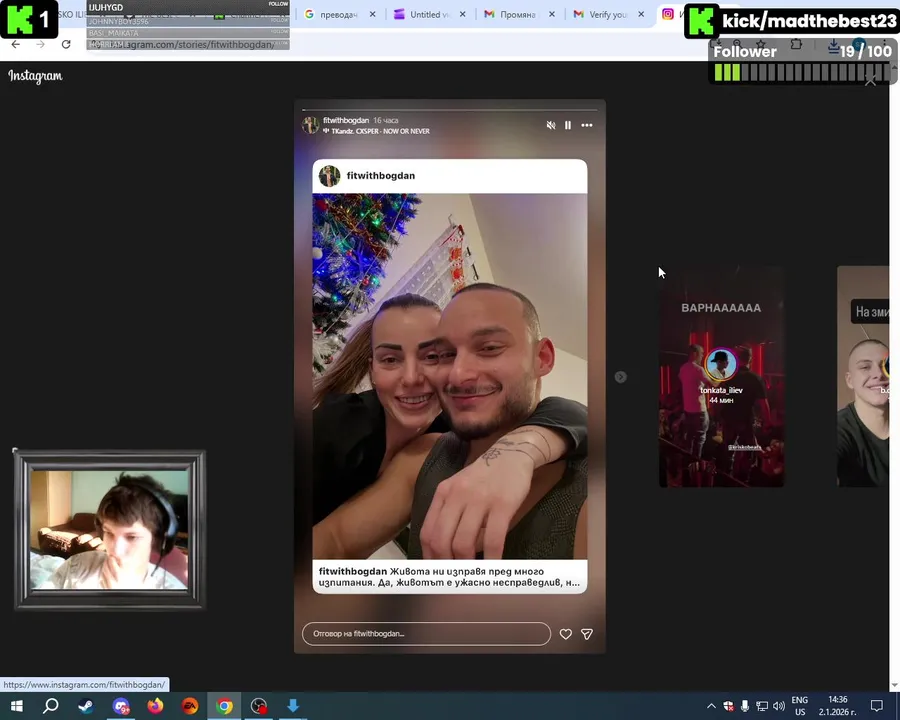The image size is (900, 720).
Task: Open Discord from the taskbar
Action: tap(121, 706)
